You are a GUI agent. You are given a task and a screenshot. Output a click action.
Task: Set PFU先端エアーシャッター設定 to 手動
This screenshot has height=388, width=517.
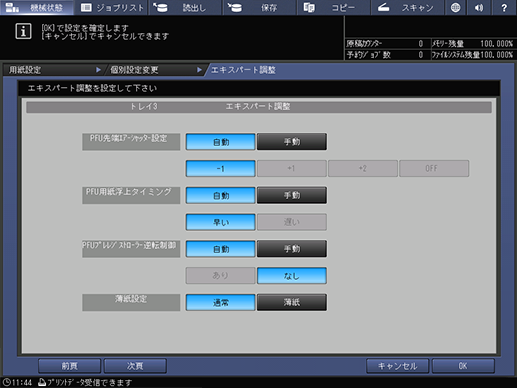click(x=292, y=142)
